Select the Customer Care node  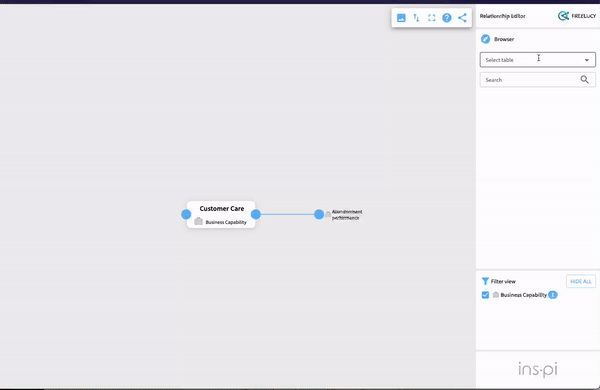tap(221, 214)
